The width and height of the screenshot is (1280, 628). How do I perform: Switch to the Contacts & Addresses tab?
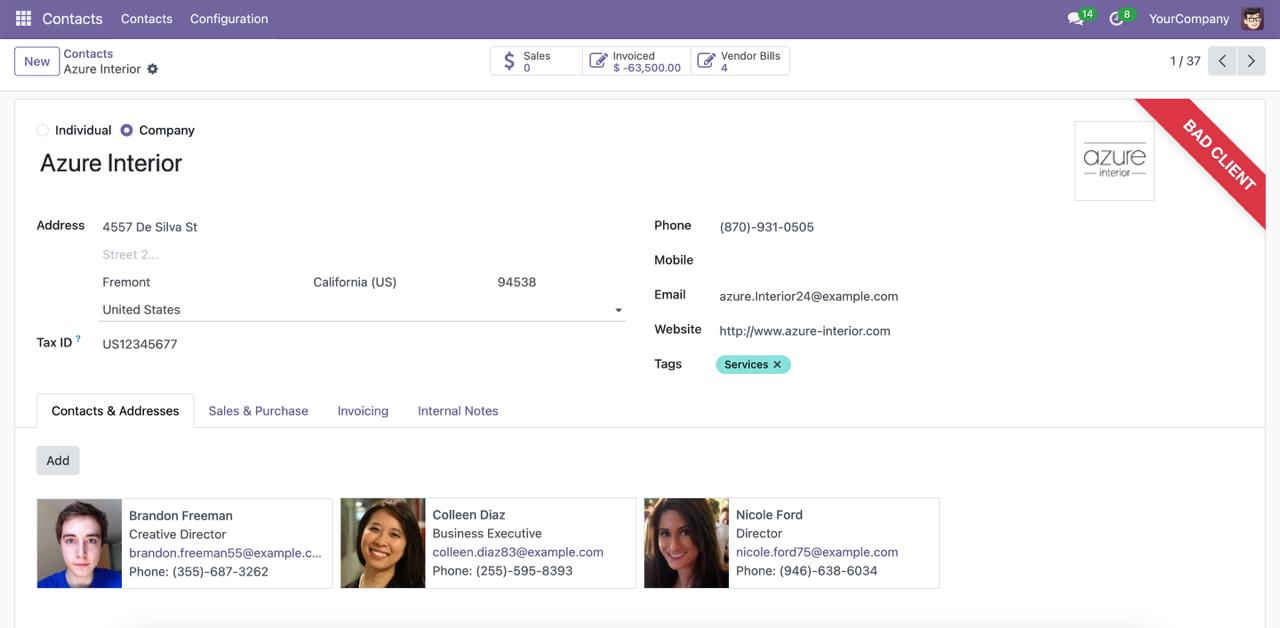(x=115, y=411)
